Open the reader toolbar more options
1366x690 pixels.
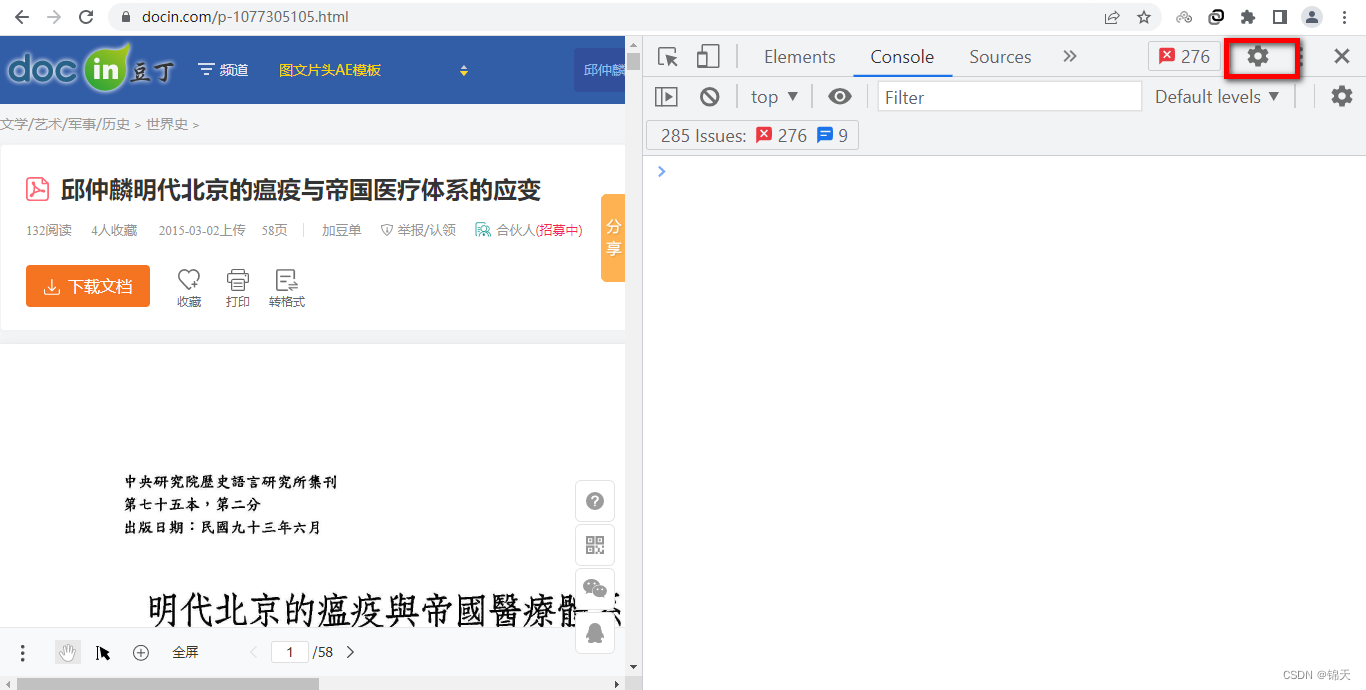(22, 653)
